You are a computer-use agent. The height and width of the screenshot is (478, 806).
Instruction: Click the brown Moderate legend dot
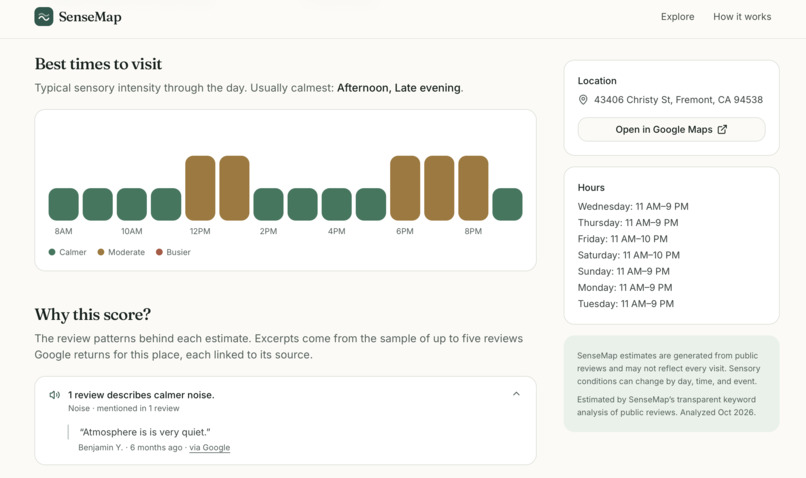coord(101,252)
